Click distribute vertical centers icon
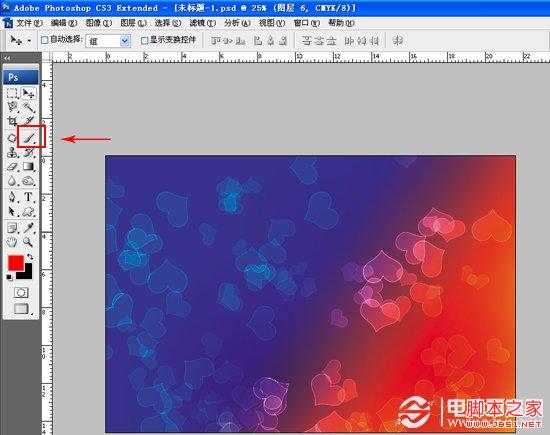 click(x=319, y=41)
